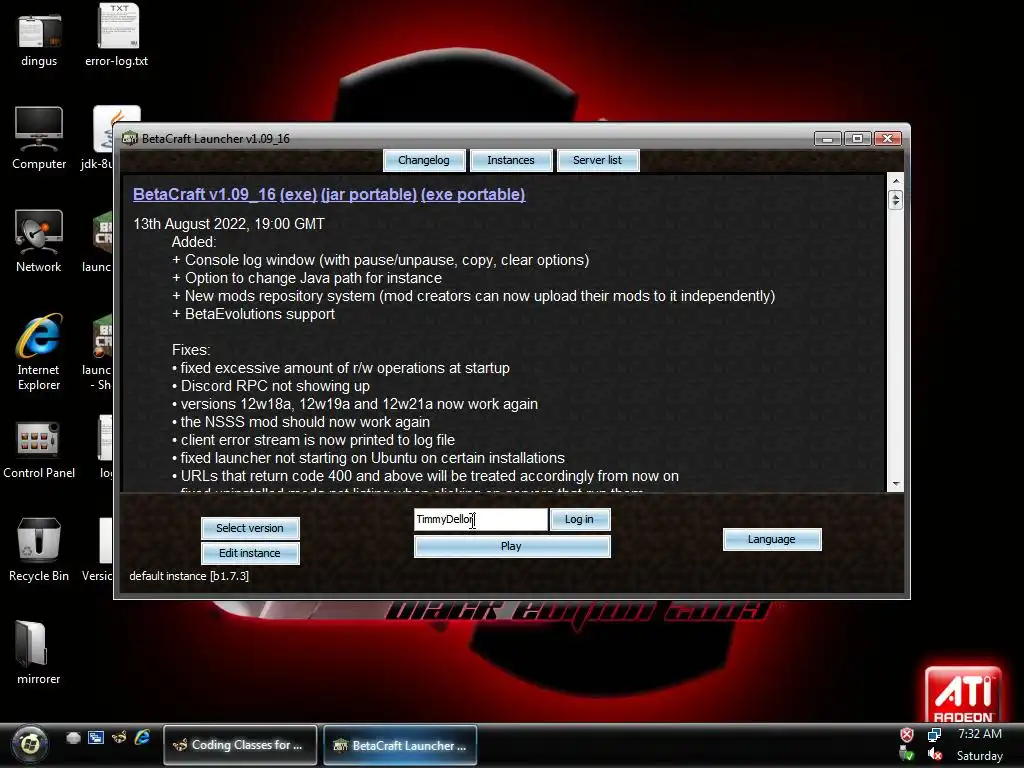This screenshot has height=768, width=1024.
Task: Click the red security shield tray icon
Action: click(x=907, y=735)
